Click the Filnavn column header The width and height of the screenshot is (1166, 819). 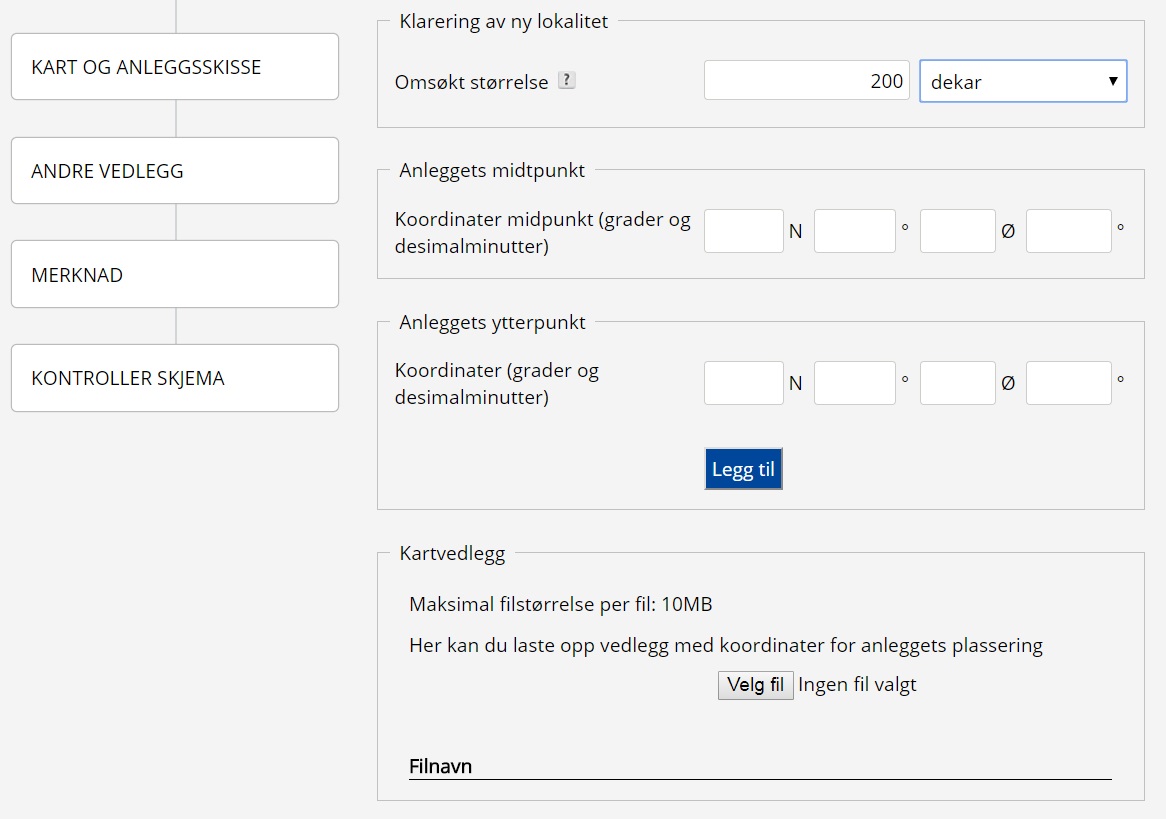(441, 767)
